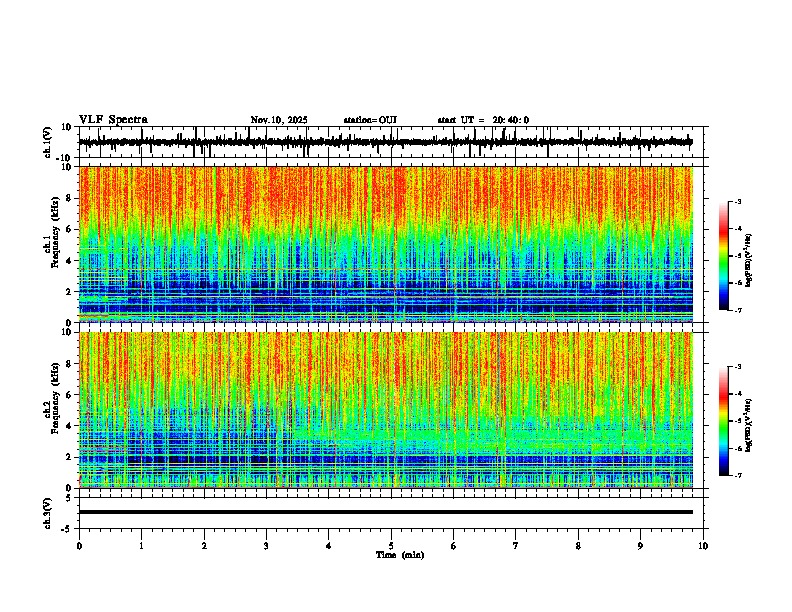Click the 'station=OUJ' label
Image resolution: width=792 pixels, height=612 pixels.
click(370, 120)
